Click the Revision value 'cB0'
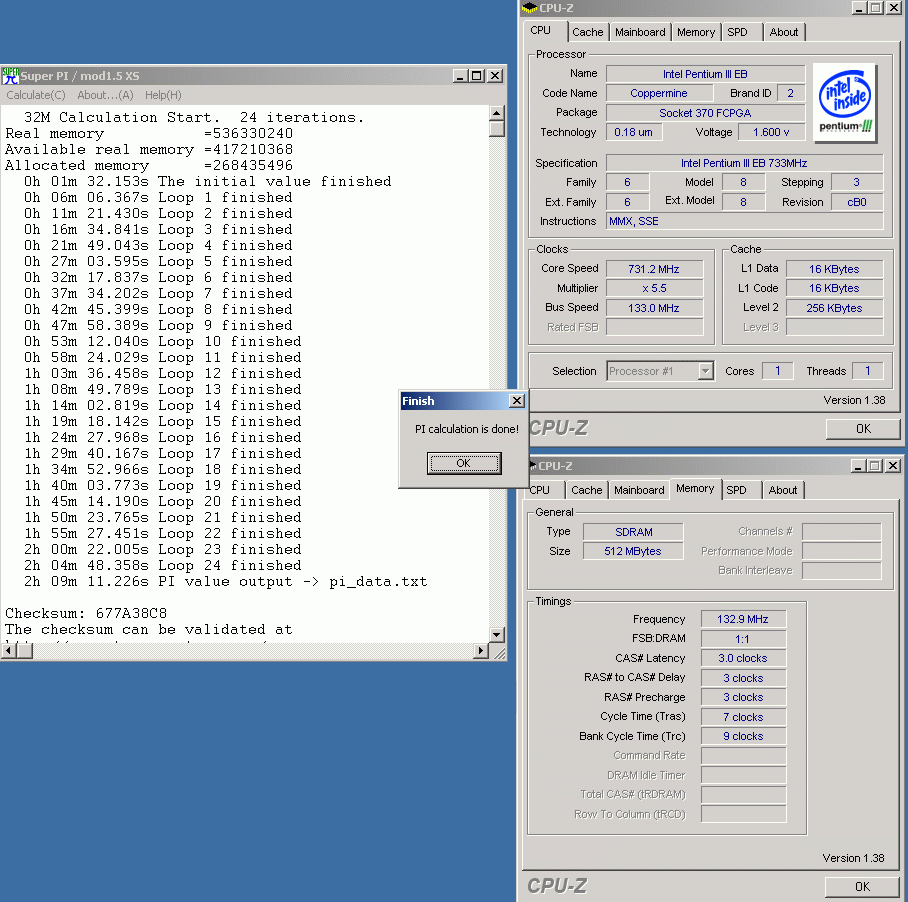Viewport: 908px width, 902px height. [857, 202]
